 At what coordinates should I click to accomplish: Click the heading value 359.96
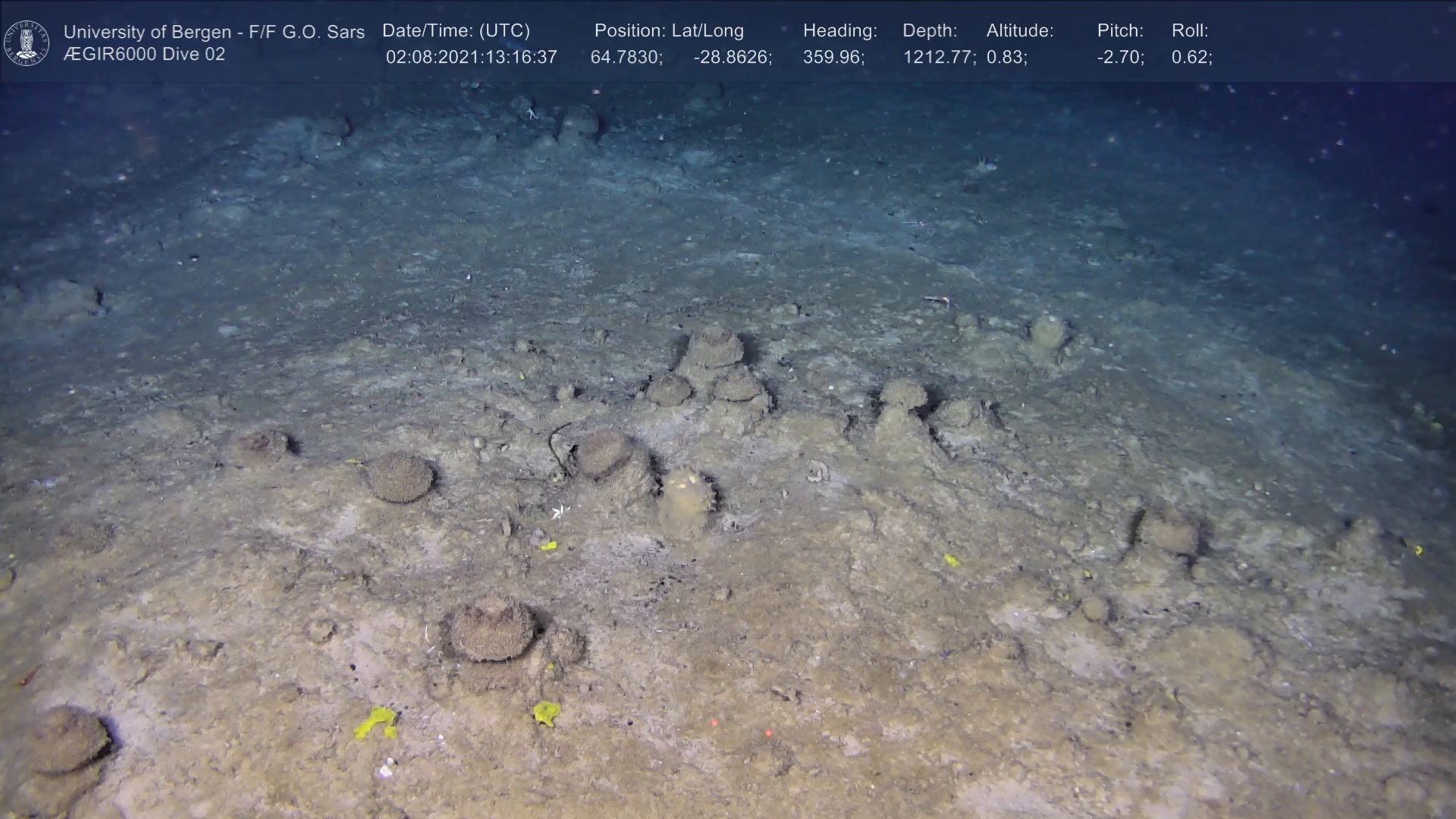coord(833,57)
